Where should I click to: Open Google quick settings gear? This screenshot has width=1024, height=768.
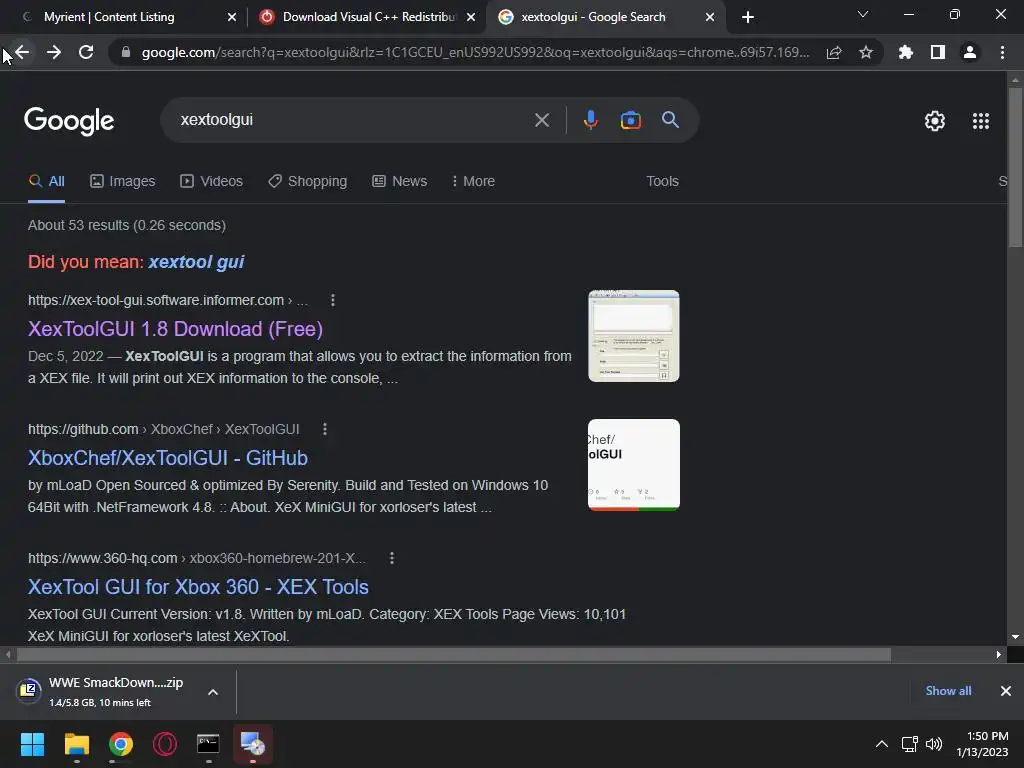point(935,121)
